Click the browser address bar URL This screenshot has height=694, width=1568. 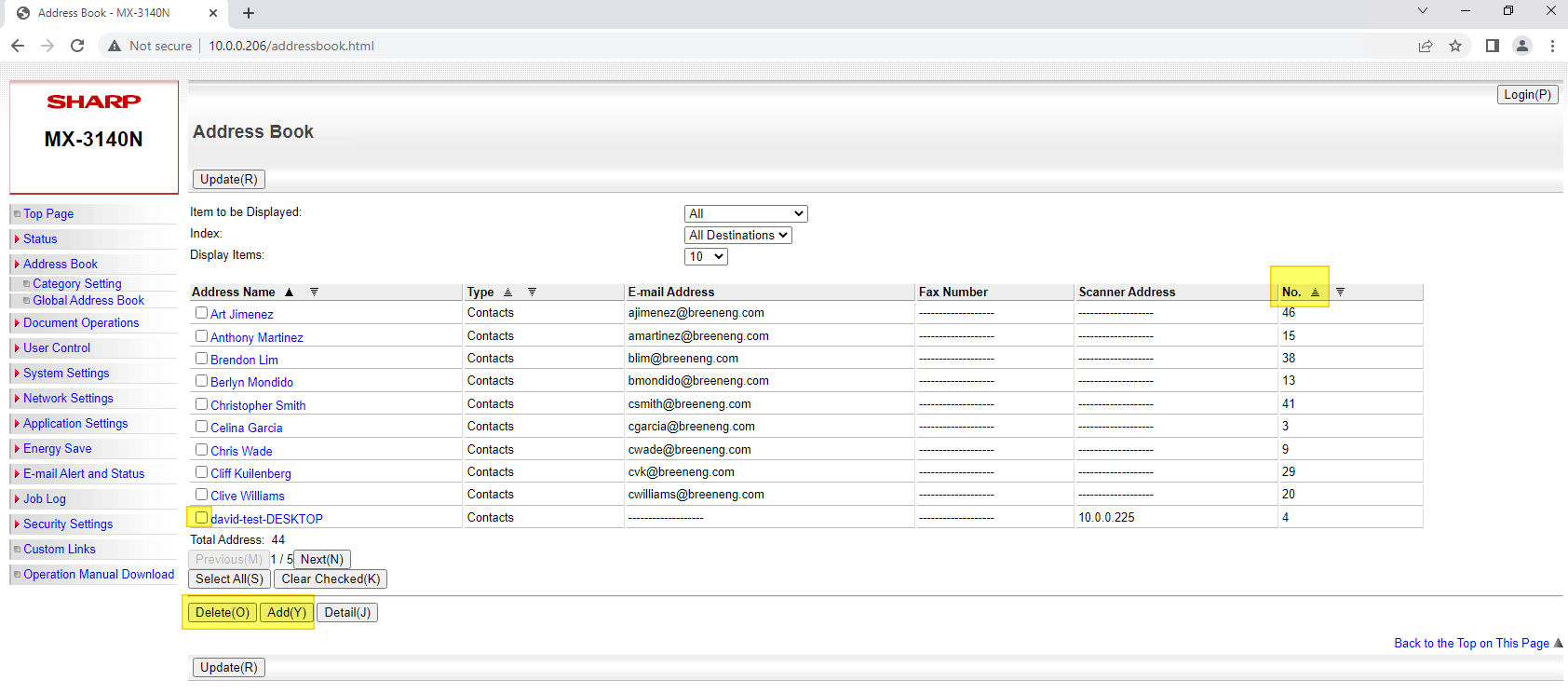point(291,46)
